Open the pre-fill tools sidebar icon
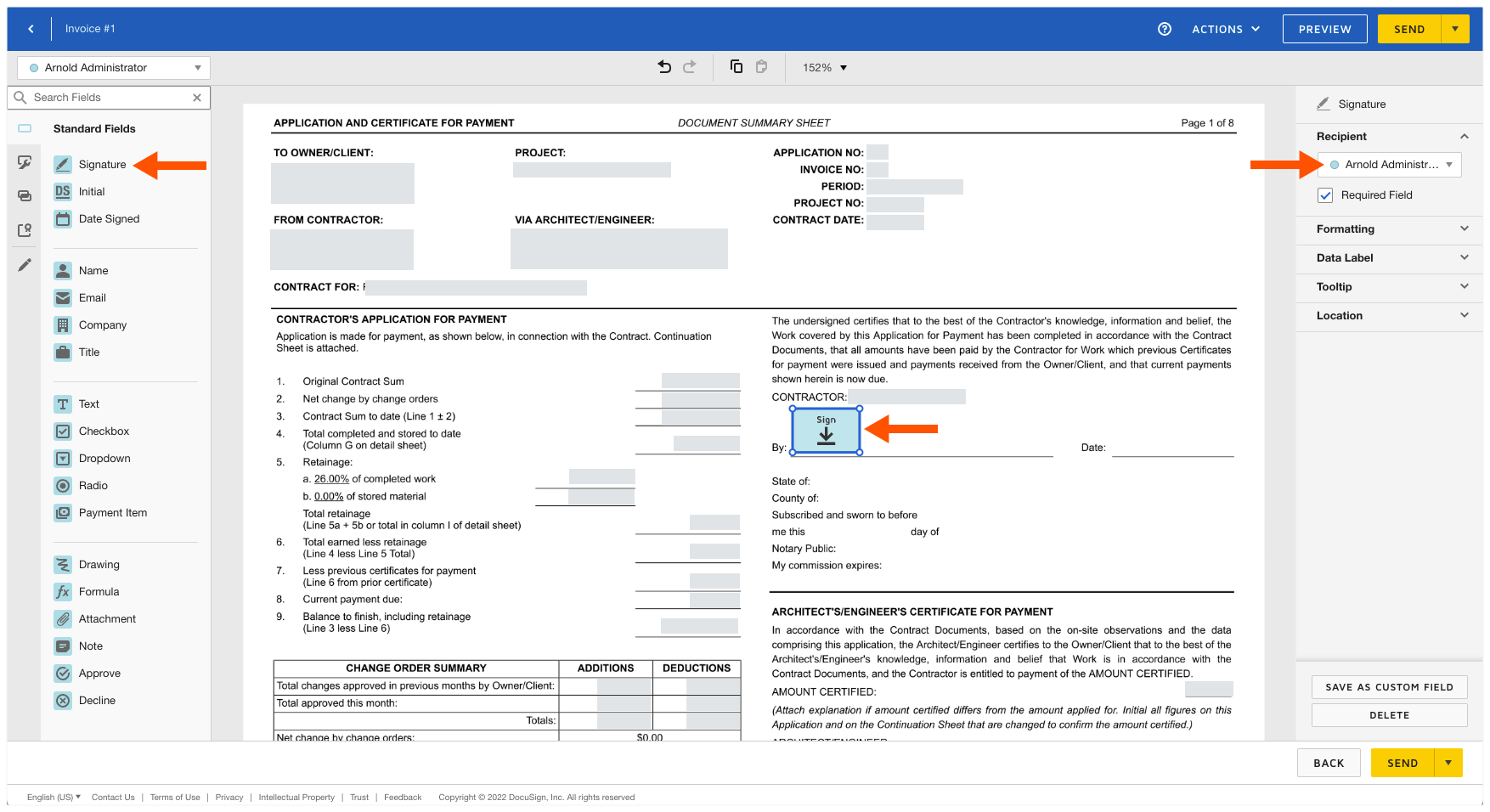 (x=25, y=196)
